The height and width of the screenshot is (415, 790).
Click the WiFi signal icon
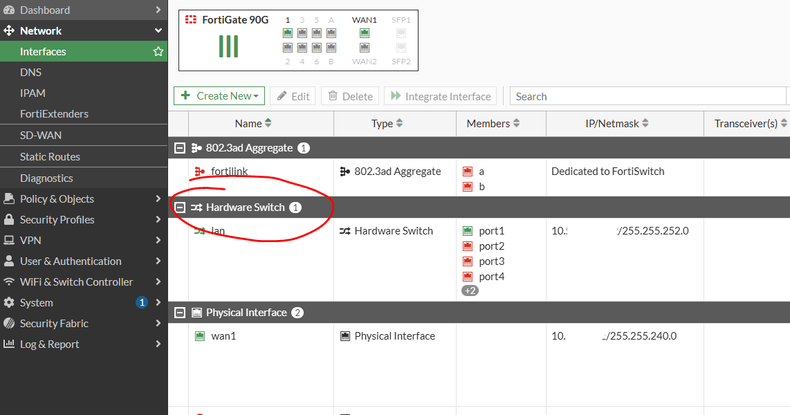(x=9, y=282)
